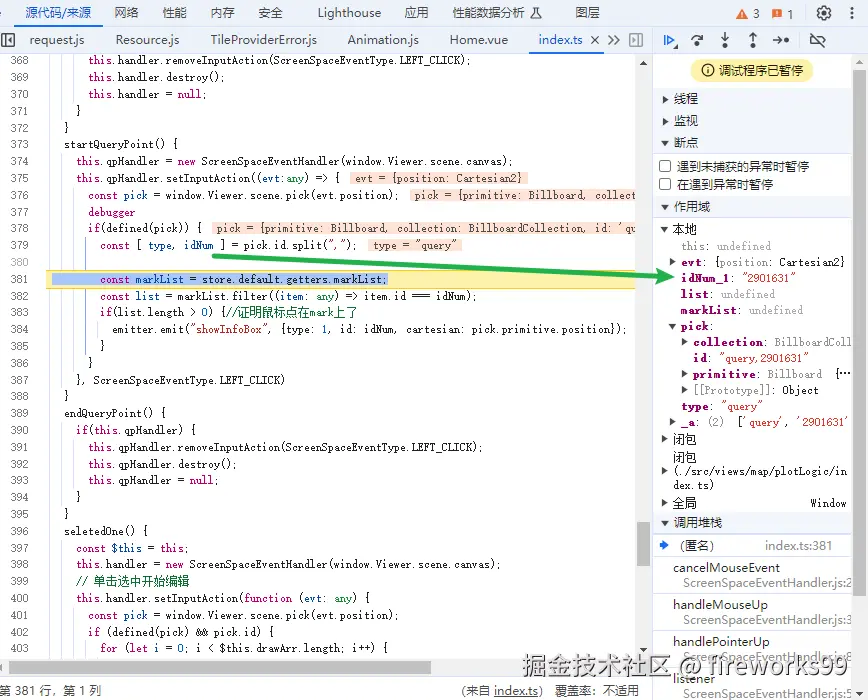Image resolution: width=868 pixels, height=700 pixels.
Task: Toggle the file navigator sidebar
Action: pyautogui.click(x=9, y=40)
